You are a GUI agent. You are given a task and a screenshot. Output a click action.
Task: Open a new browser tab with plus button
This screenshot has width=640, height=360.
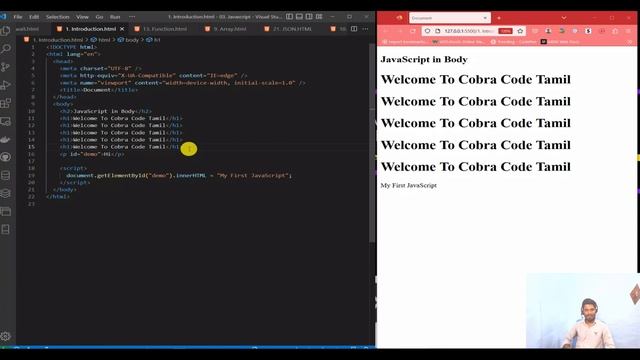(499, 18)
